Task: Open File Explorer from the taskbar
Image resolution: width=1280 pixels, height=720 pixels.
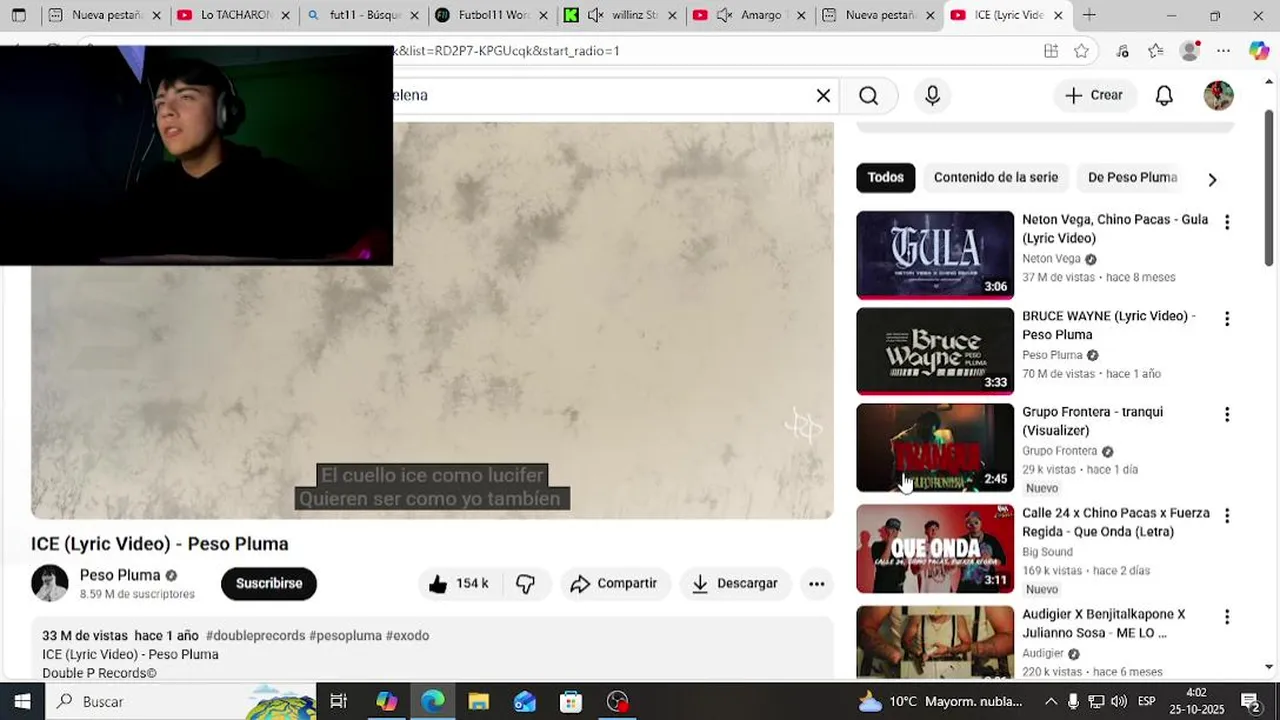Action: (478, 702)
